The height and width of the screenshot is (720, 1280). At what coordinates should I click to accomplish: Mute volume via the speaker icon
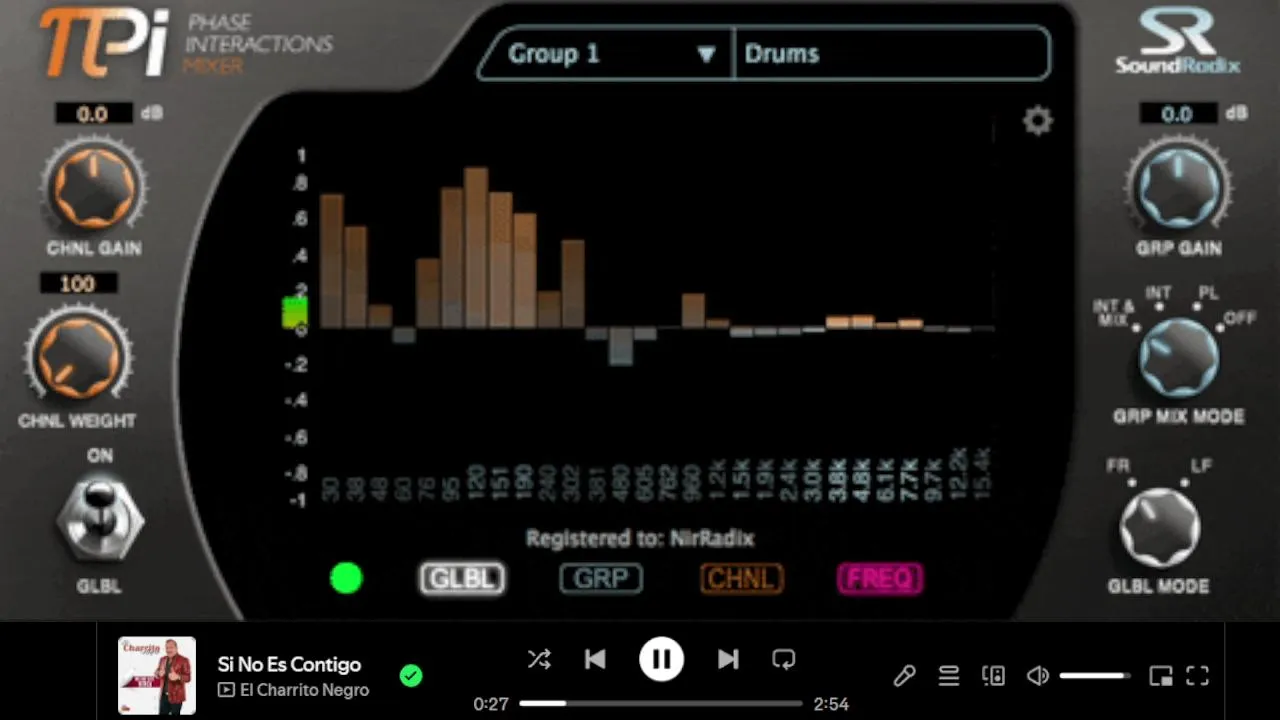point(1038,676)
